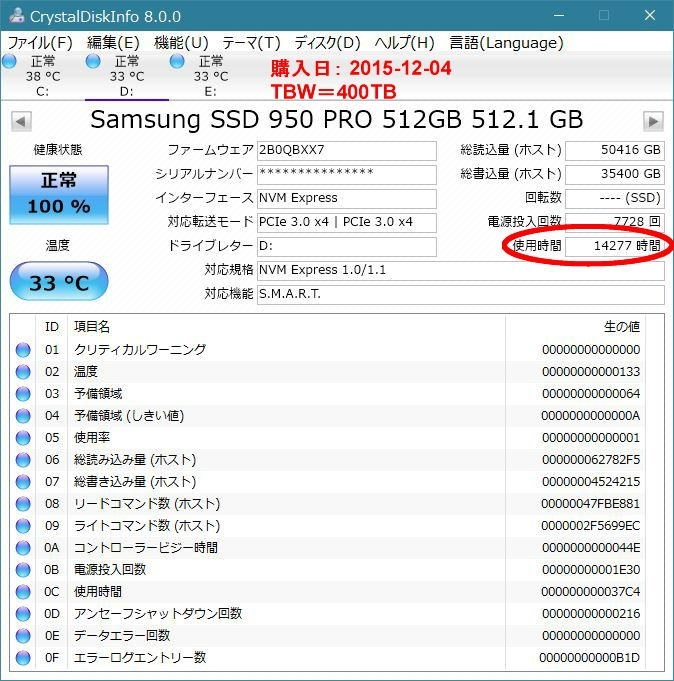Select the アンセーフシャットダウン回数 attribute name
Viewport: 674px width, 681px height.
pos(158,614)
